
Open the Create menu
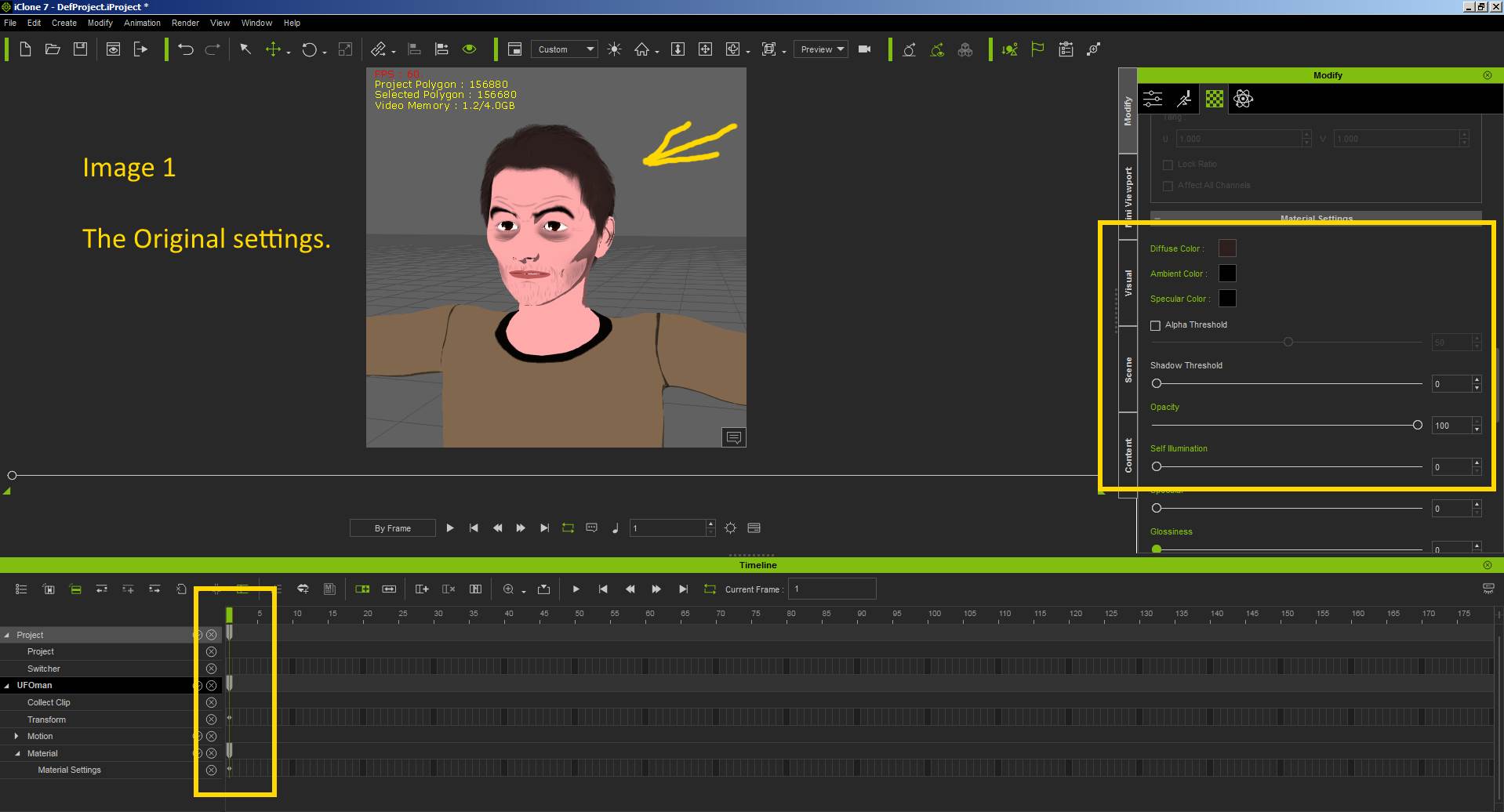64,23
